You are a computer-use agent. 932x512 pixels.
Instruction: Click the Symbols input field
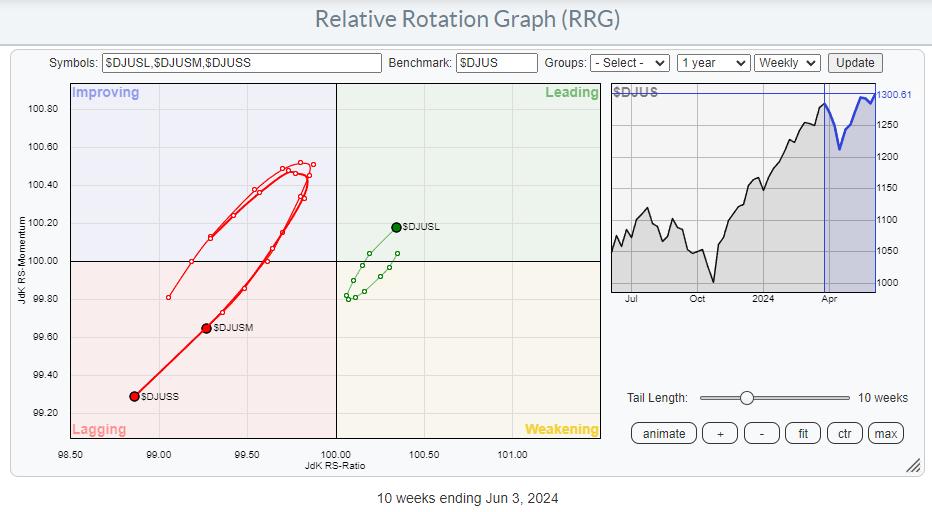pyautogui.click(x=242, y=62)
